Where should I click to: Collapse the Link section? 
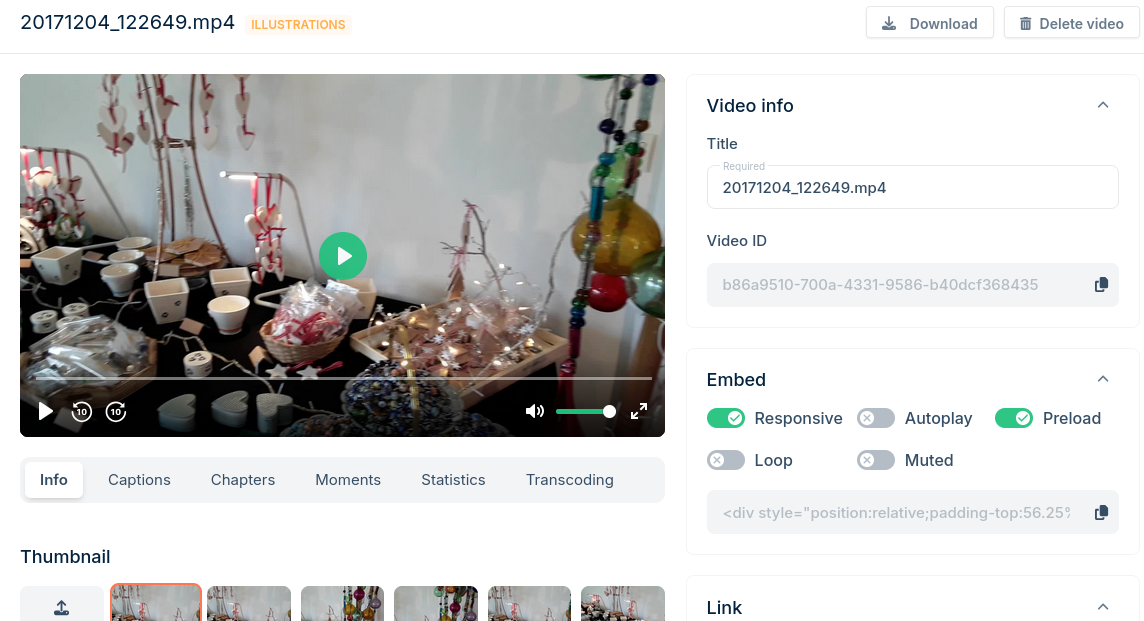tap(1103, 607)
